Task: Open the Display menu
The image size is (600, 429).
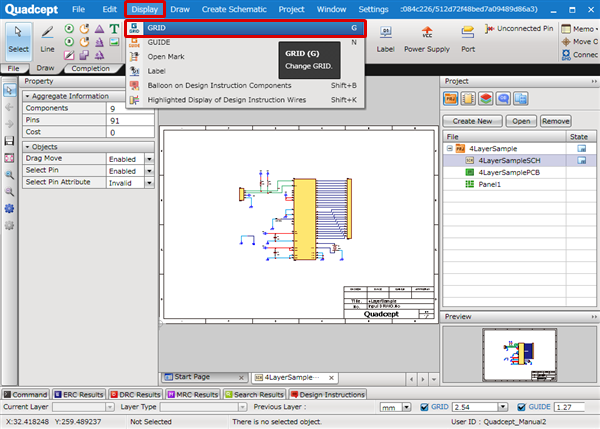Action: coord(145,9)
